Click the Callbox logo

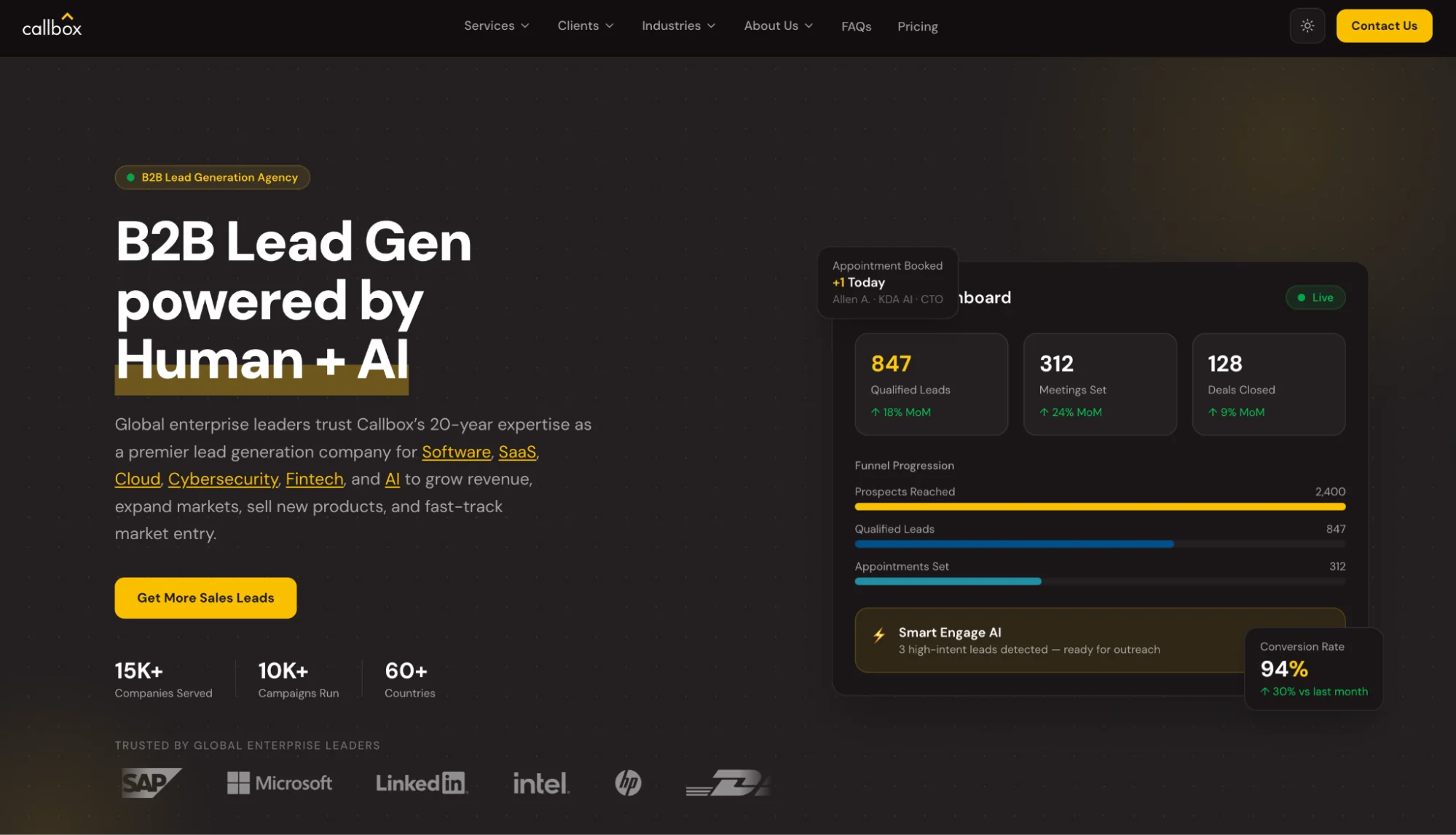point(52,25)
